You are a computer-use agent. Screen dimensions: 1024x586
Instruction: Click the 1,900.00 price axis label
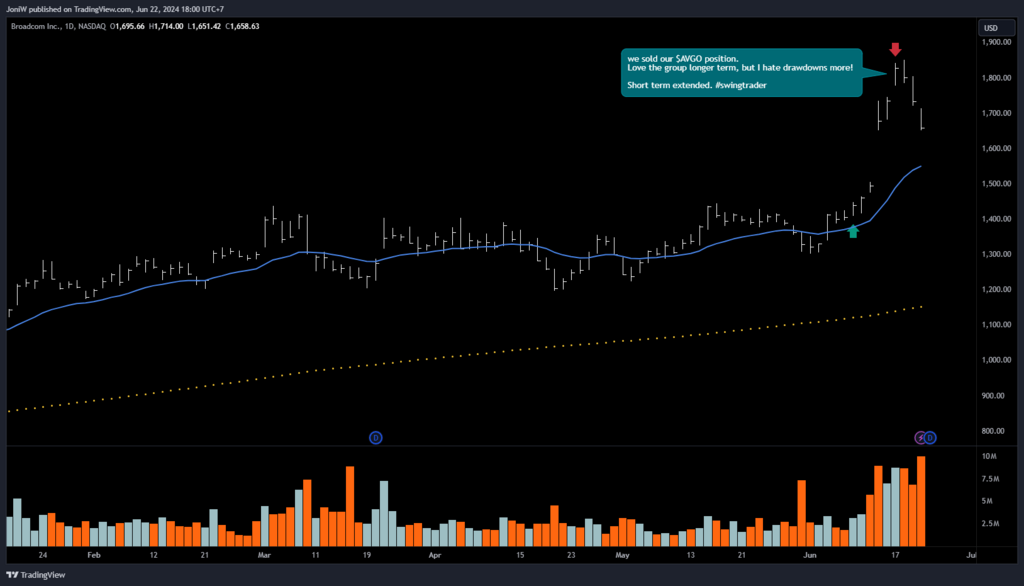coord(995,43)
